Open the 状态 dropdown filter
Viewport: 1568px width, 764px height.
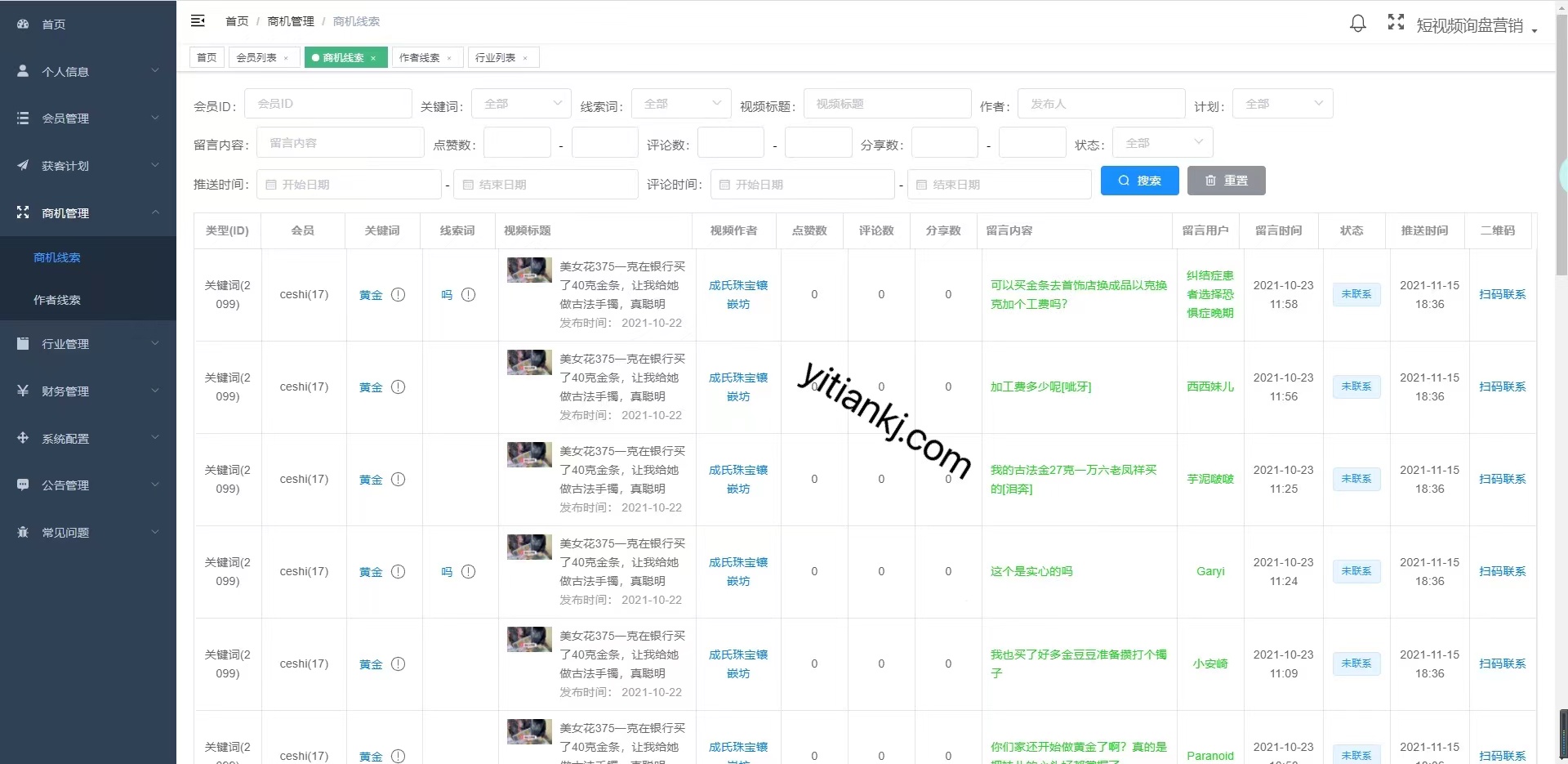click(x=1163, y=142)
